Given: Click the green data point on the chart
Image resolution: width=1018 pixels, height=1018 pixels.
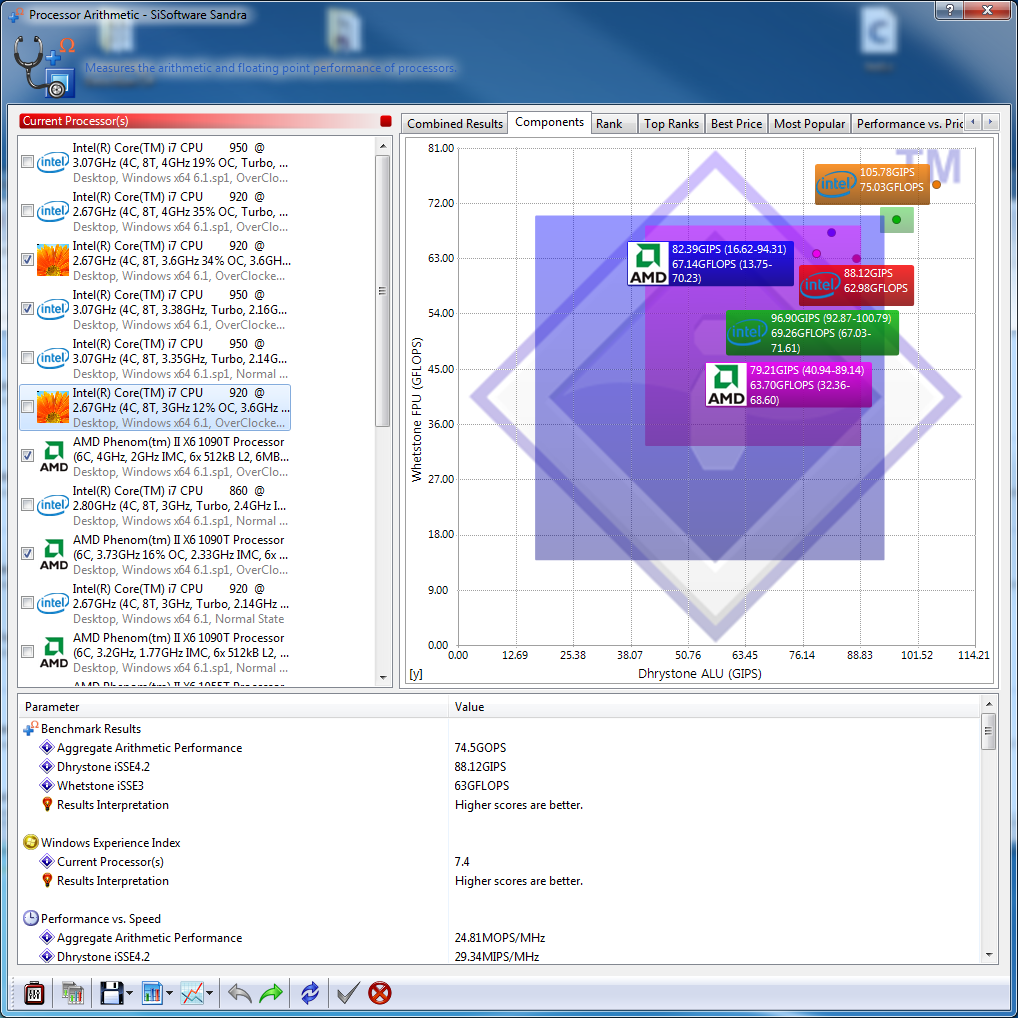Looking at the screenshot, I should (x=897, y=219).
